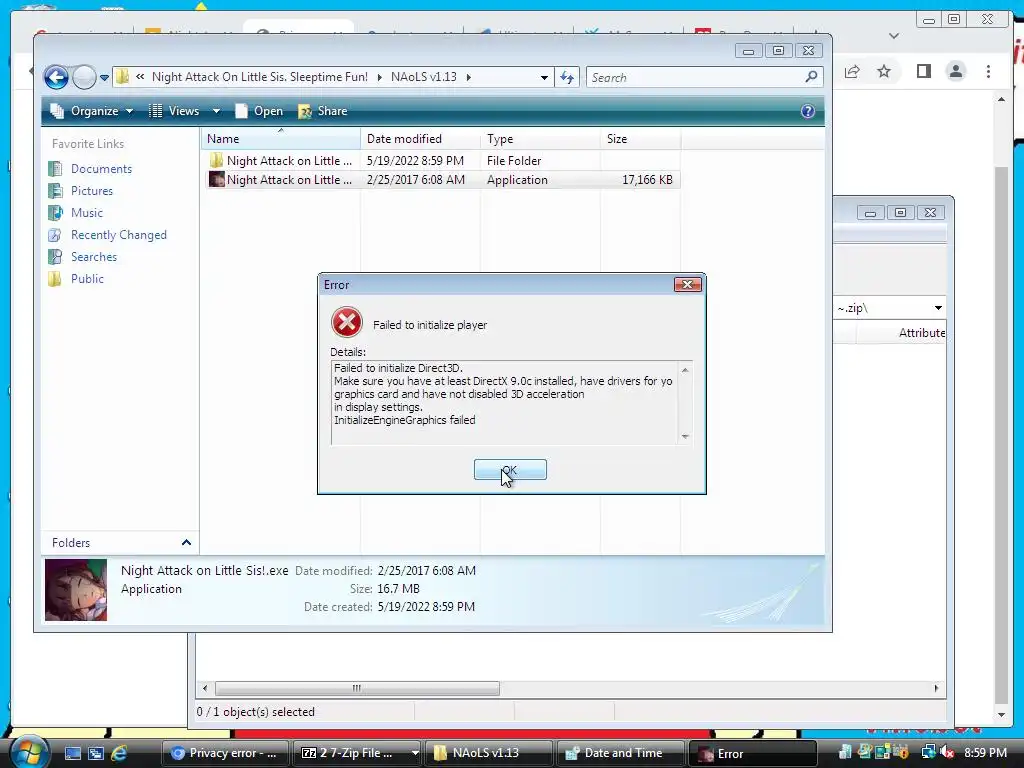Viewport: 1024px width, 768px height.
Task: Click the application icon of the exe row
Action: click(216, 180)
